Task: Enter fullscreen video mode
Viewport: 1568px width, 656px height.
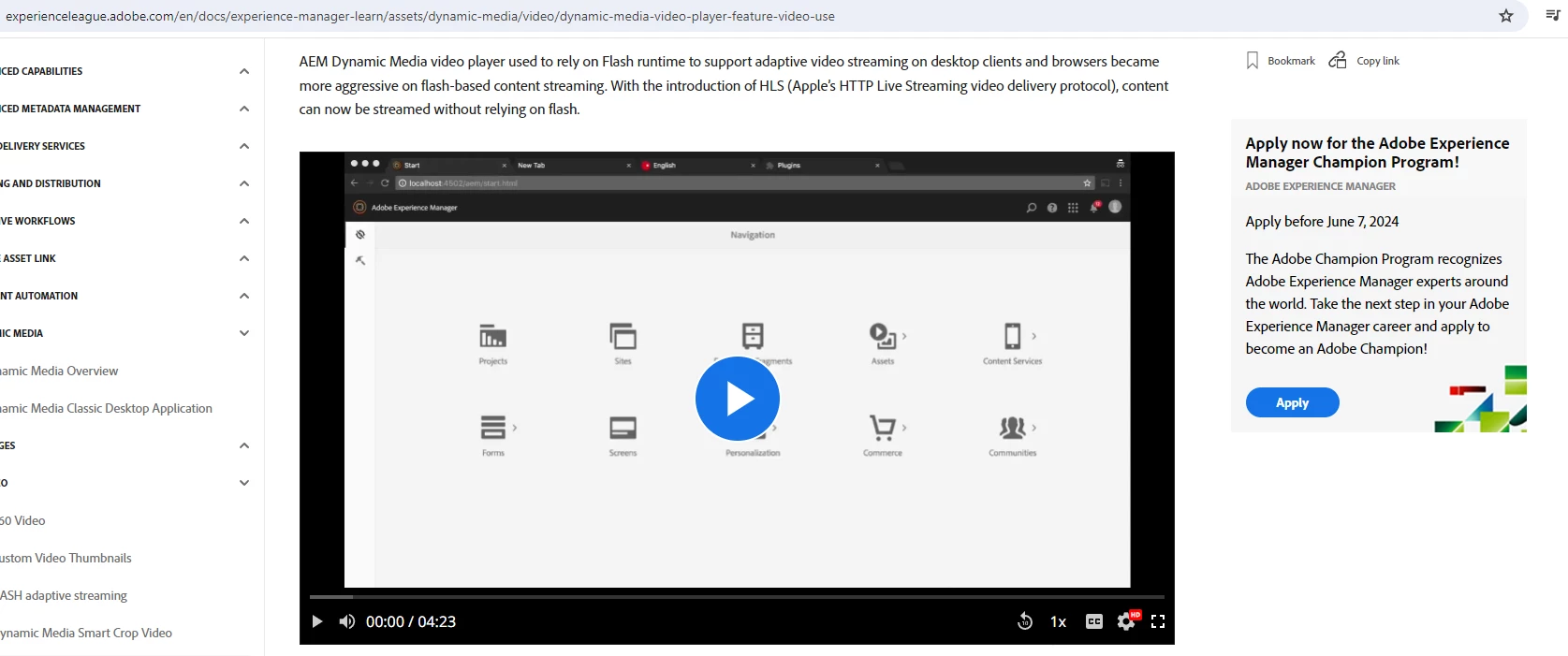Action: click(1158, 621)
